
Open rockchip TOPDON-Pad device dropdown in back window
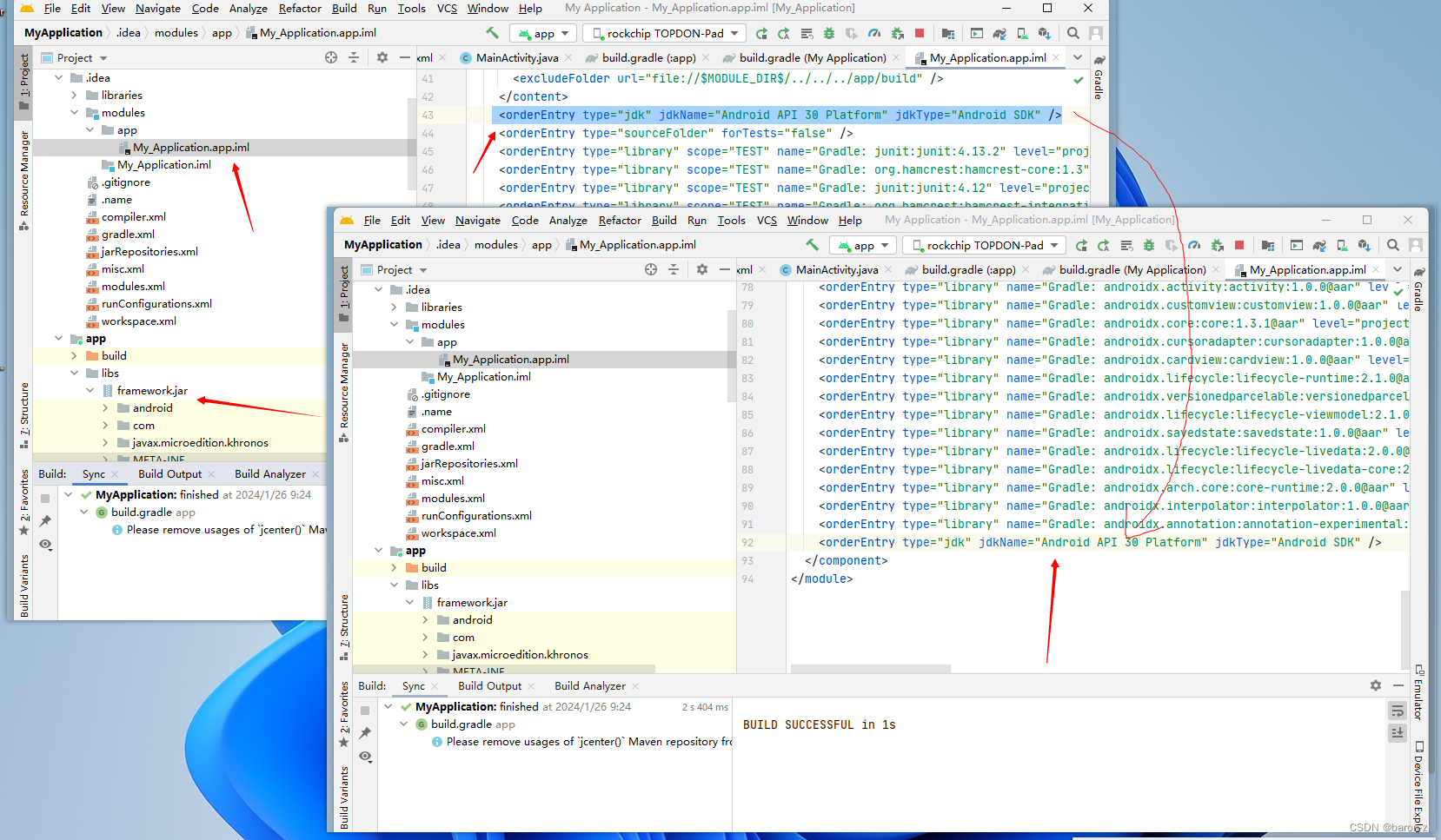point(663,33)
